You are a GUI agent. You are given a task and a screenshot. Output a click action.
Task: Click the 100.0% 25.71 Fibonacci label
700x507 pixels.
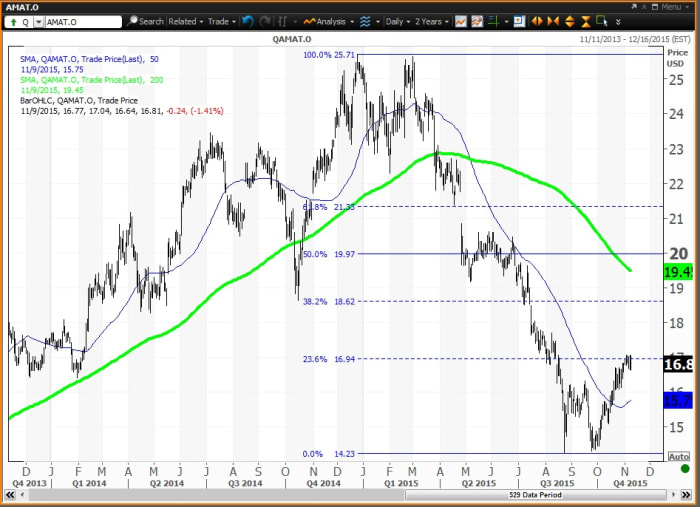329,55
